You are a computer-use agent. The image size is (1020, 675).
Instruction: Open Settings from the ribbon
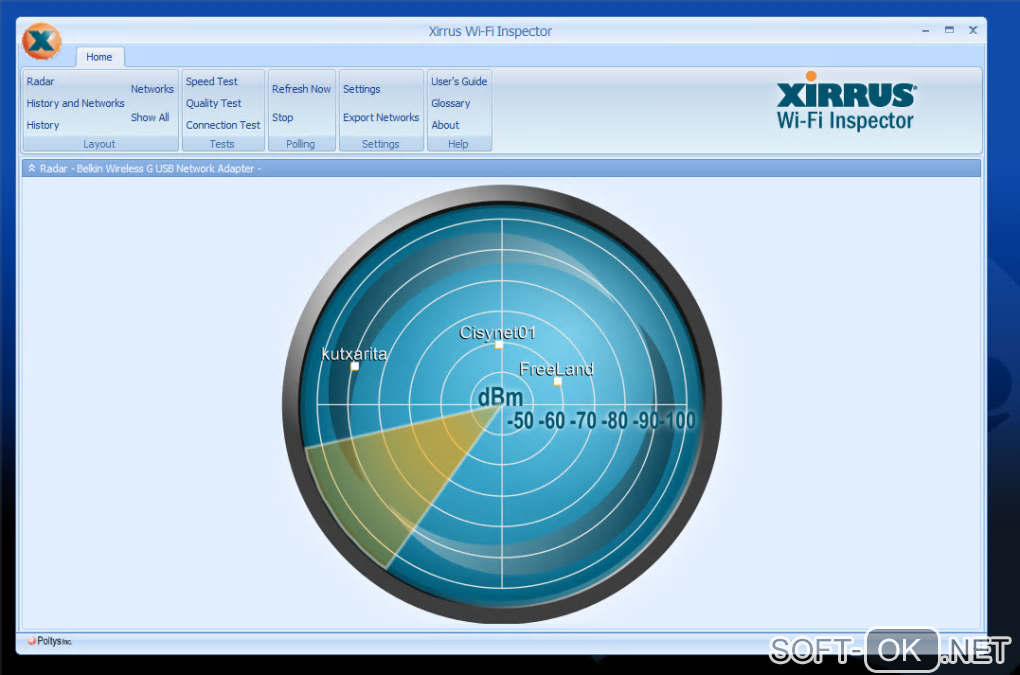(x=362, y=89)
